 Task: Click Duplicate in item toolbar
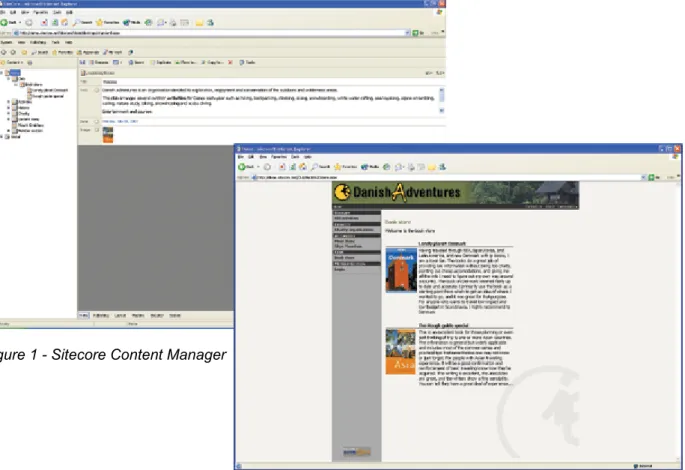(x=161, y=62)
